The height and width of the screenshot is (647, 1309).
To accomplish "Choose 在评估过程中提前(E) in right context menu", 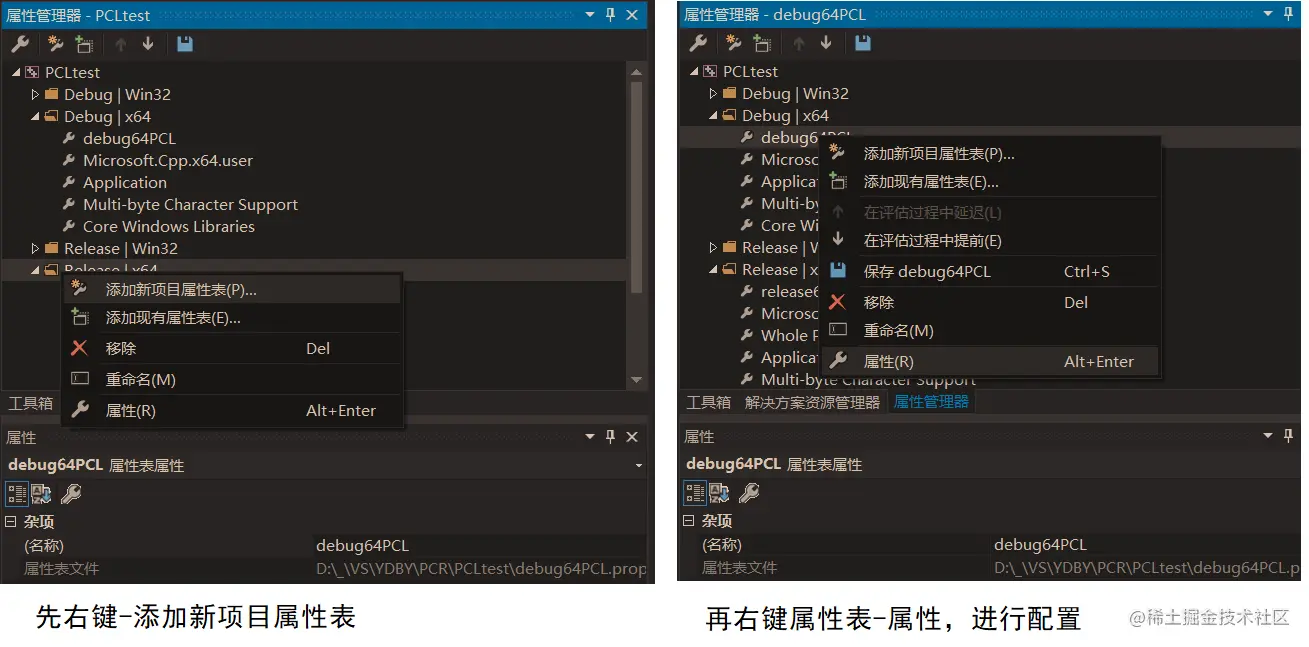I will click(x=990, y=241).
